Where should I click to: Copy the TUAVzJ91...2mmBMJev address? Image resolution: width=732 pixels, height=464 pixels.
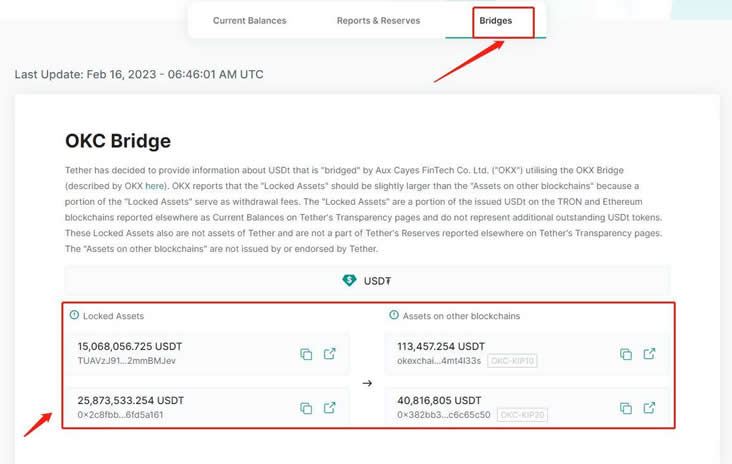pyautogui.click(x=306, y=354)
